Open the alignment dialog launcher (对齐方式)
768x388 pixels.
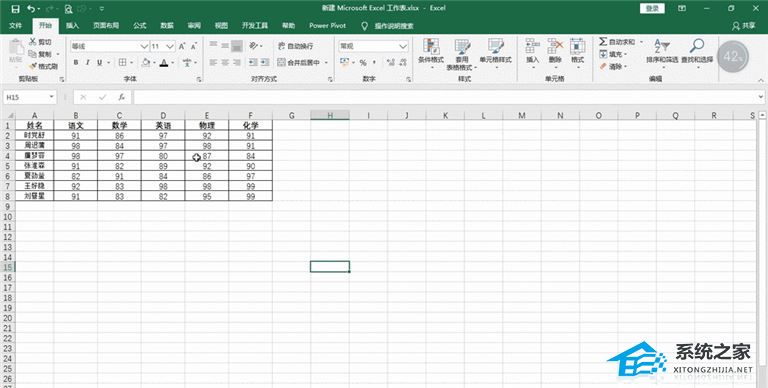click(x=331, y=79)
